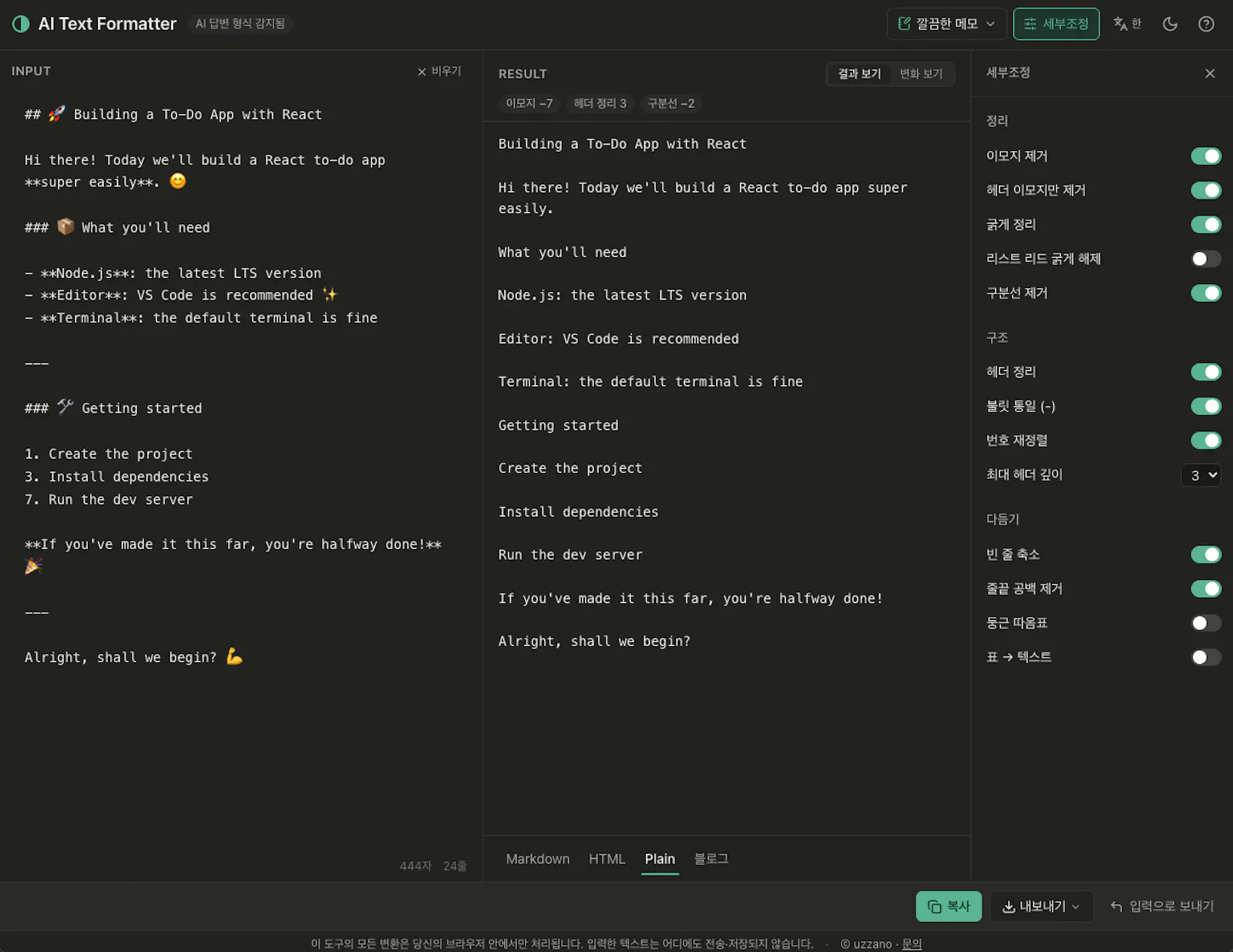1233x952 pixels.
Task: Open the 깔끔한 메모 preset dropdown
Action: 946,24
